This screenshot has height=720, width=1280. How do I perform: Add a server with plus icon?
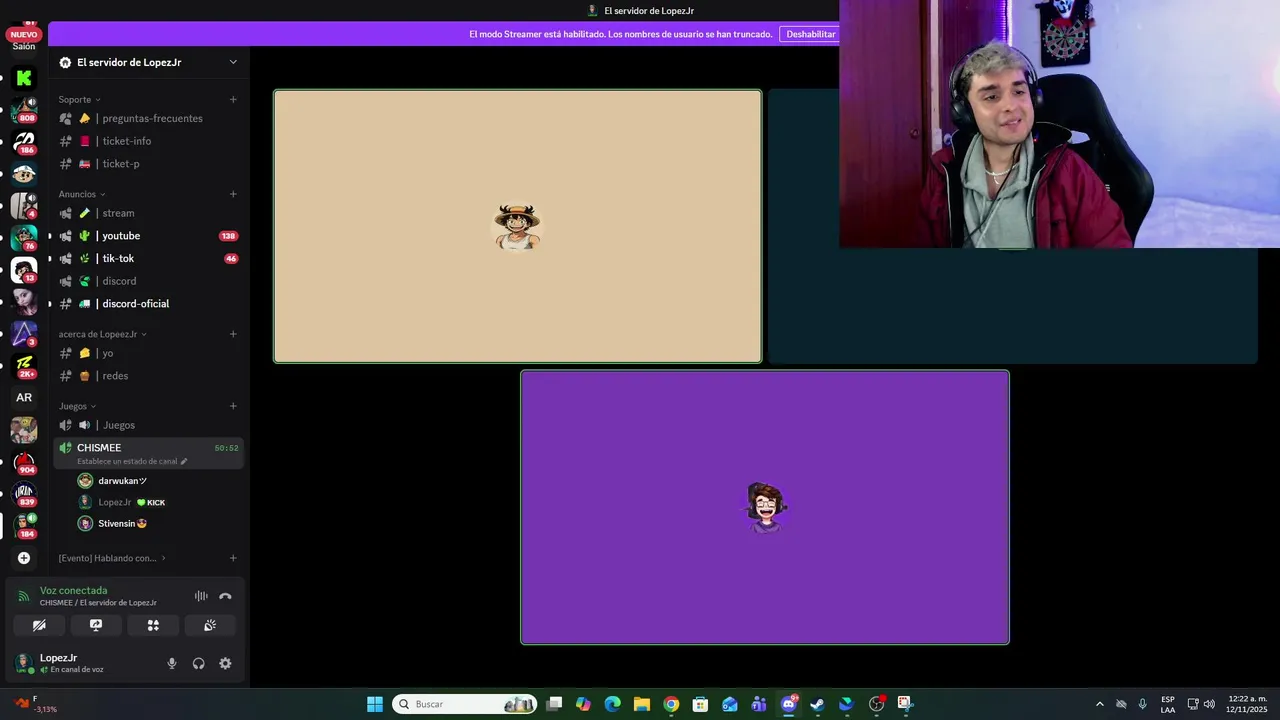coord(24,558)
